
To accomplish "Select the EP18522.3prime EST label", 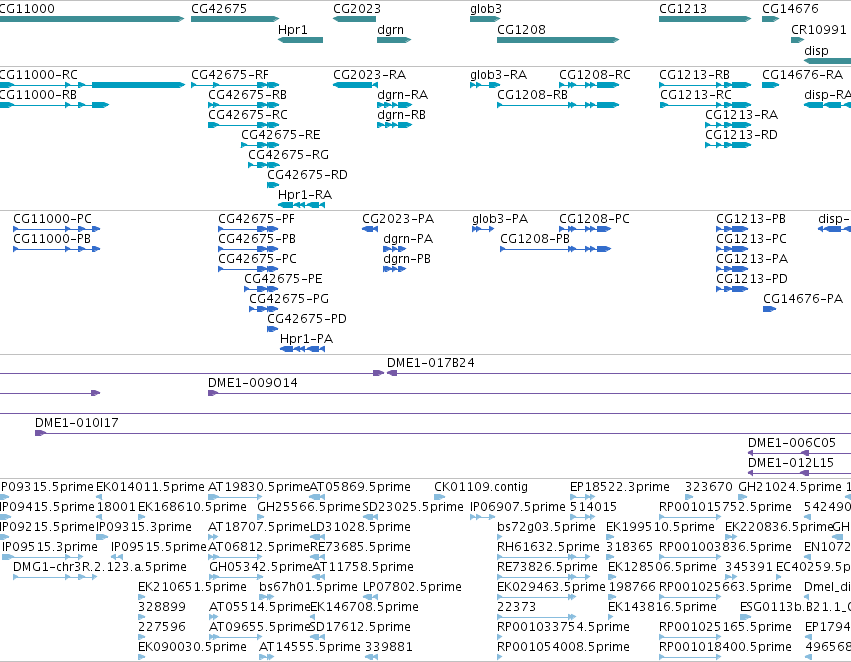I will point(620,487).
